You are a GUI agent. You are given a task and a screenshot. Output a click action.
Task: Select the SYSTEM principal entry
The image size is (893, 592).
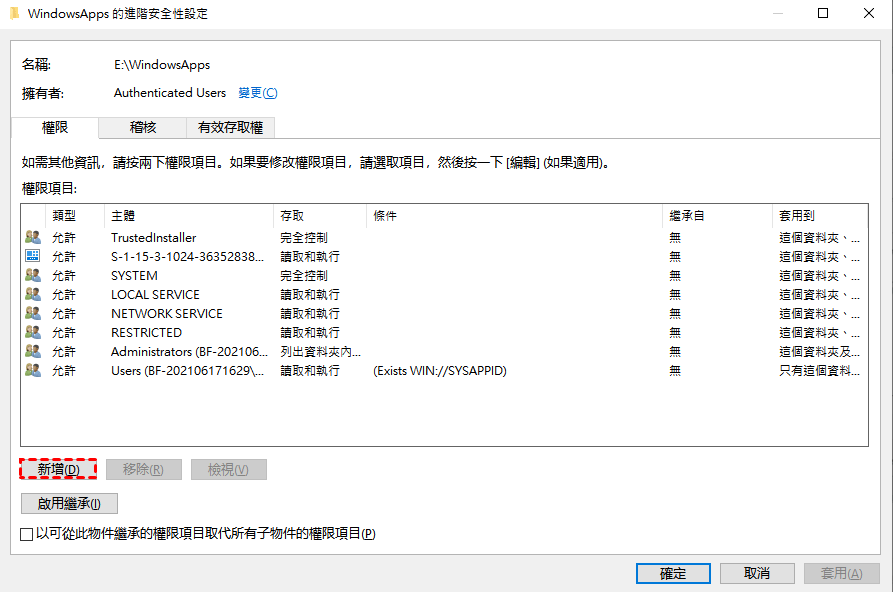444,276
